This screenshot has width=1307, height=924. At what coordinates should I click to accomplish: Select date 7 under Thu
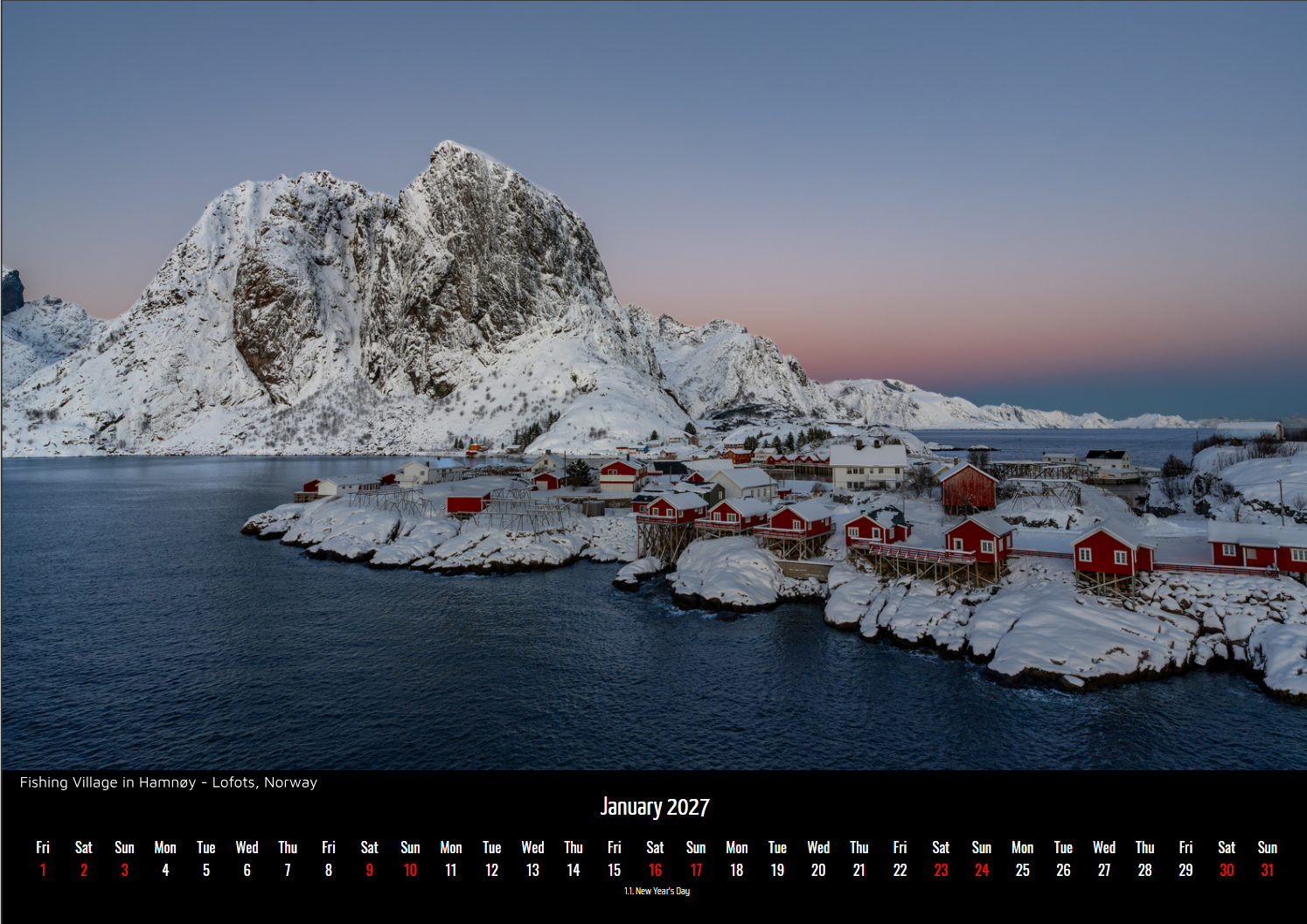288,870
